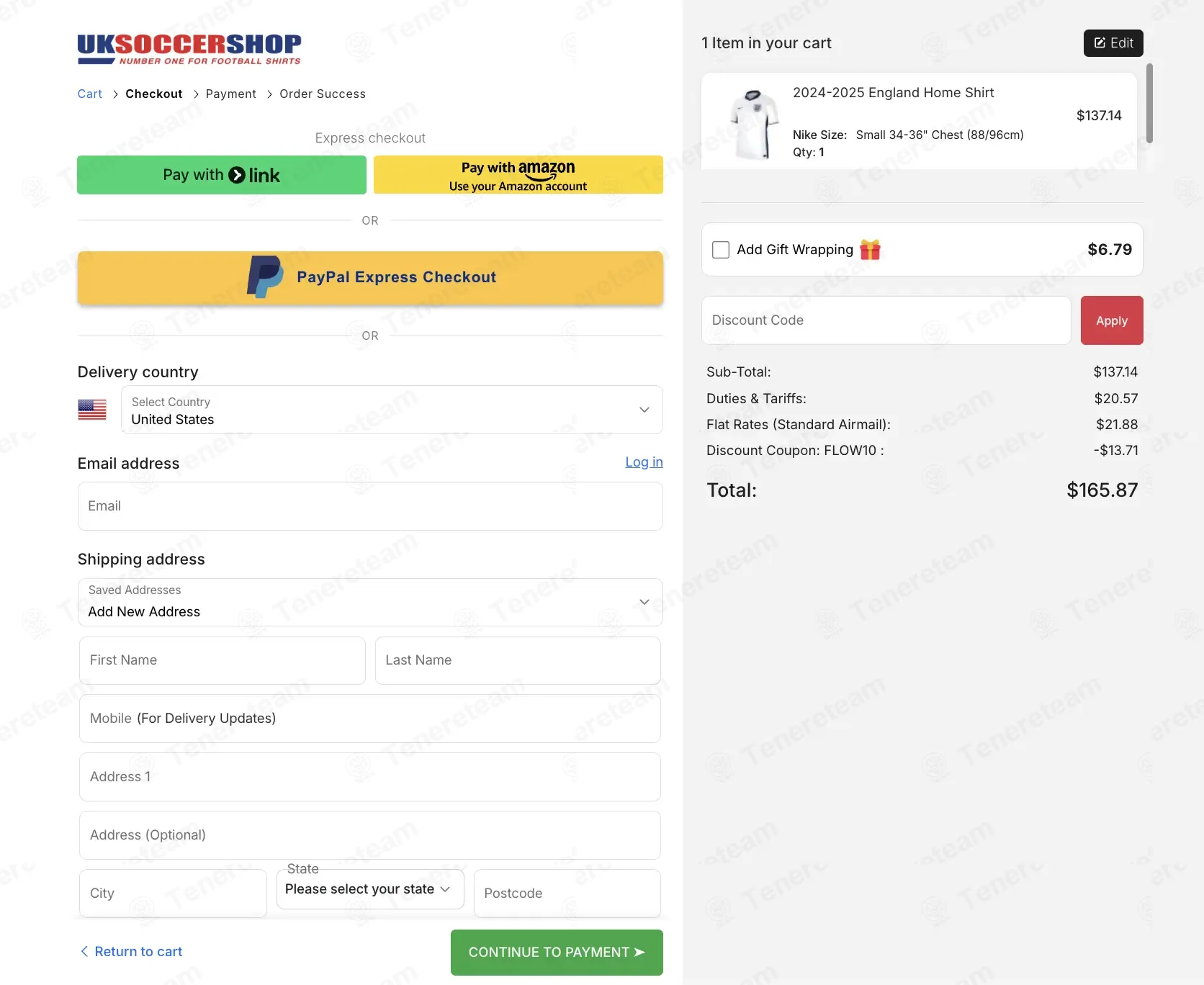Click the gift wrapping price $6.79

tap(1110, 250)
